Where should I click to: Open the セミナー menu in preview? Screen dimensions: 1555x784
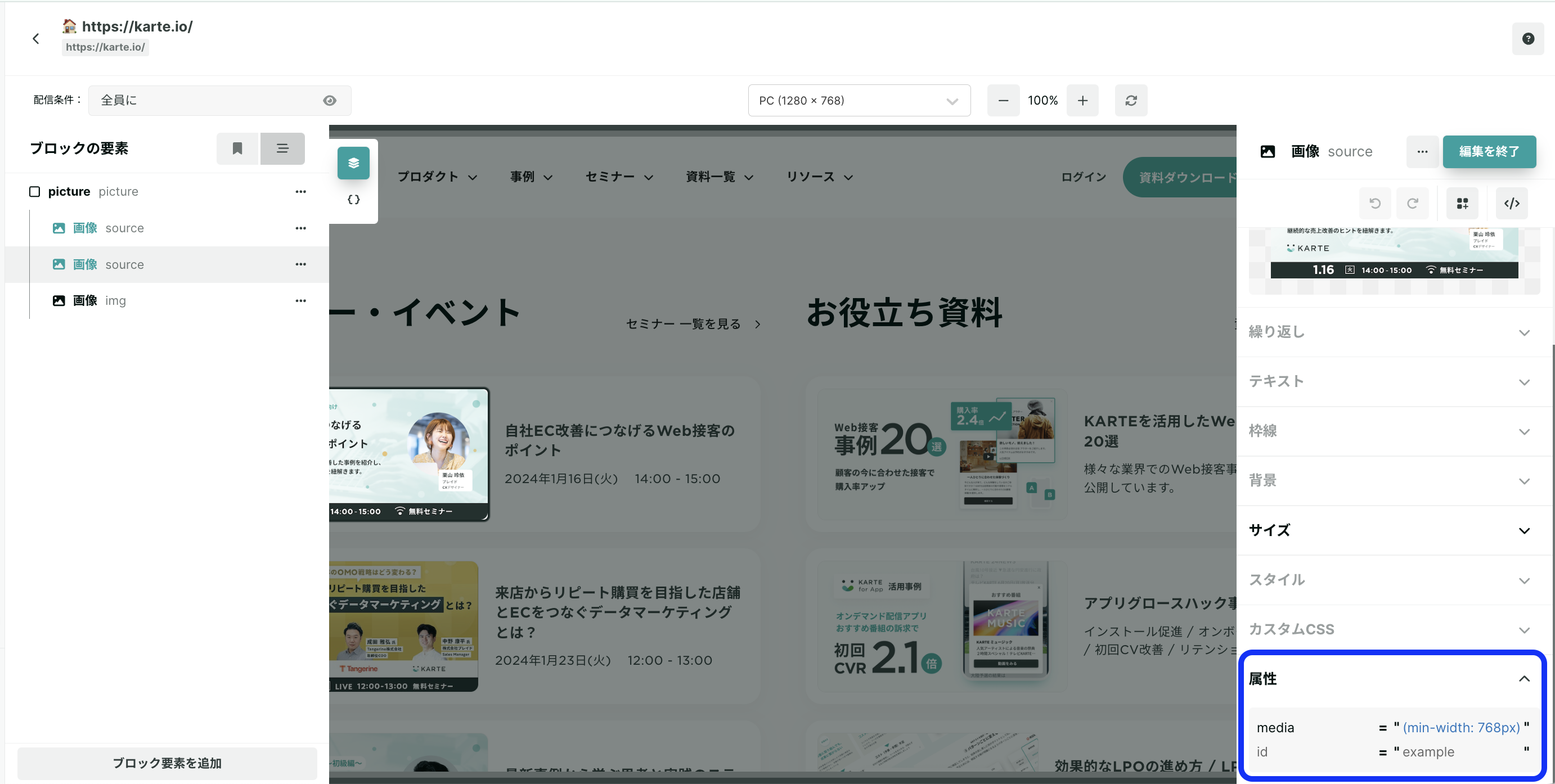click(x=619, y=177)
